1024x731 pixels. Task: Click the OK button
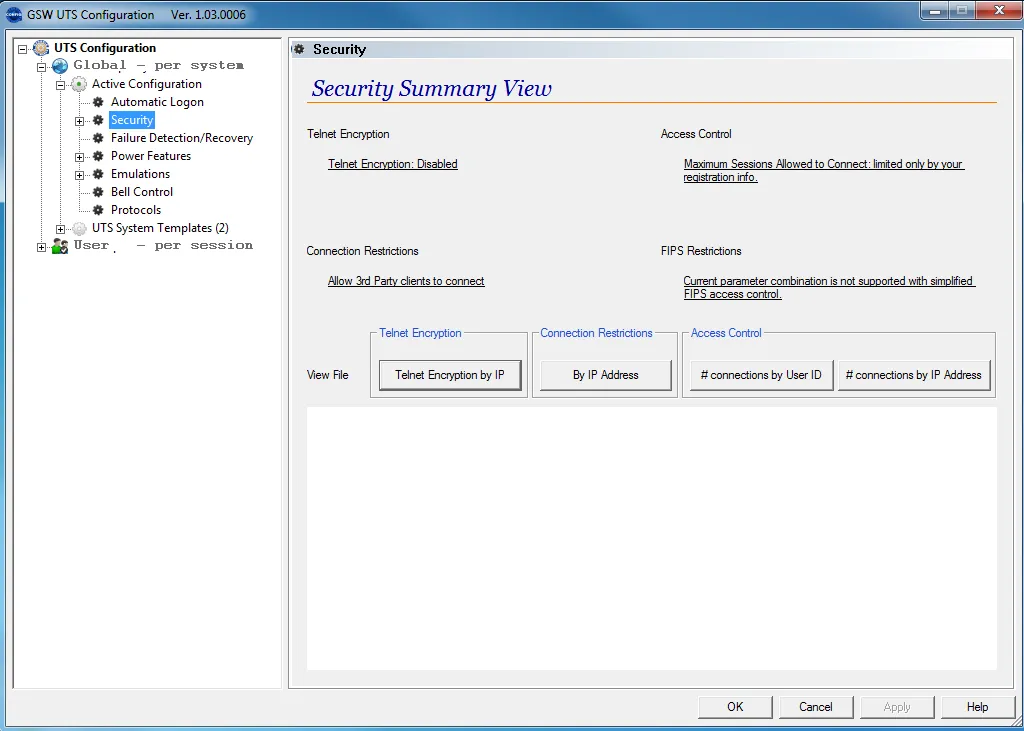pyautogui.click(x=735, y=707)
